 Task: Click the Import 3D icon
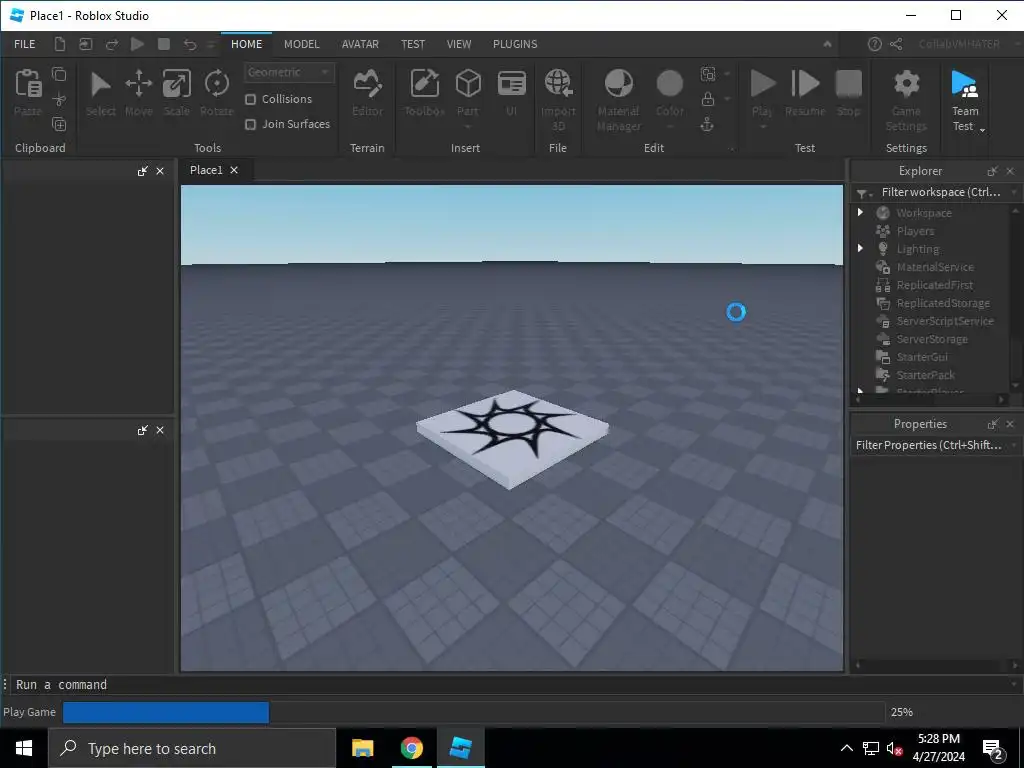558,84
